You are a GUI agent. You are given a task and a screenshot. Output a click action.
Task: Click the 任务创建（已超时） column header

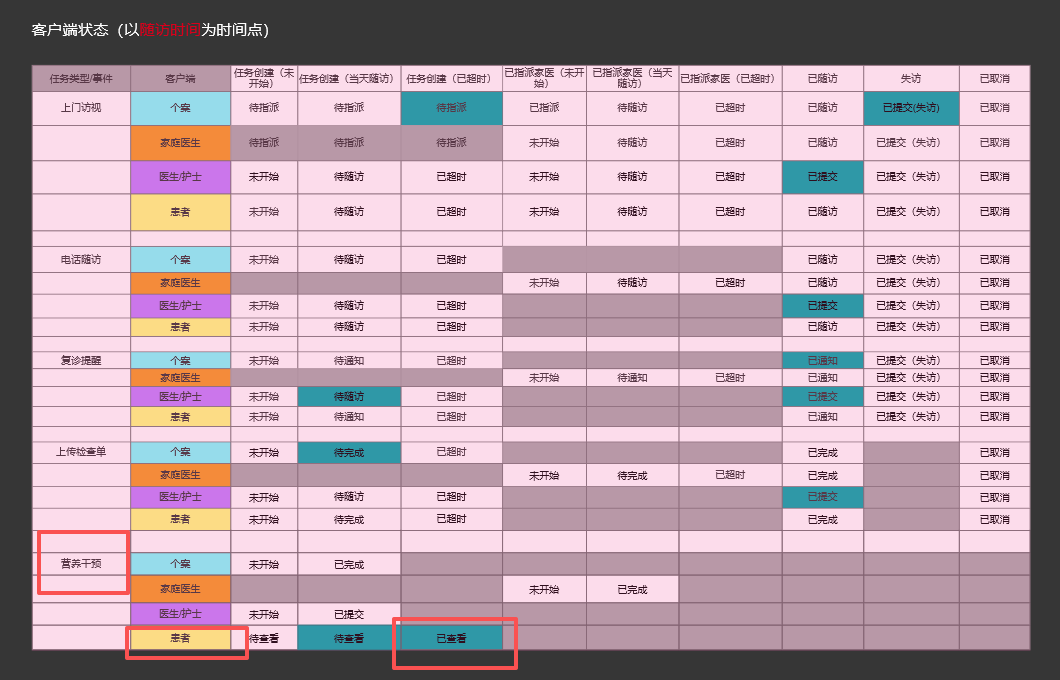pyautogui.click(x=452, y=78)
